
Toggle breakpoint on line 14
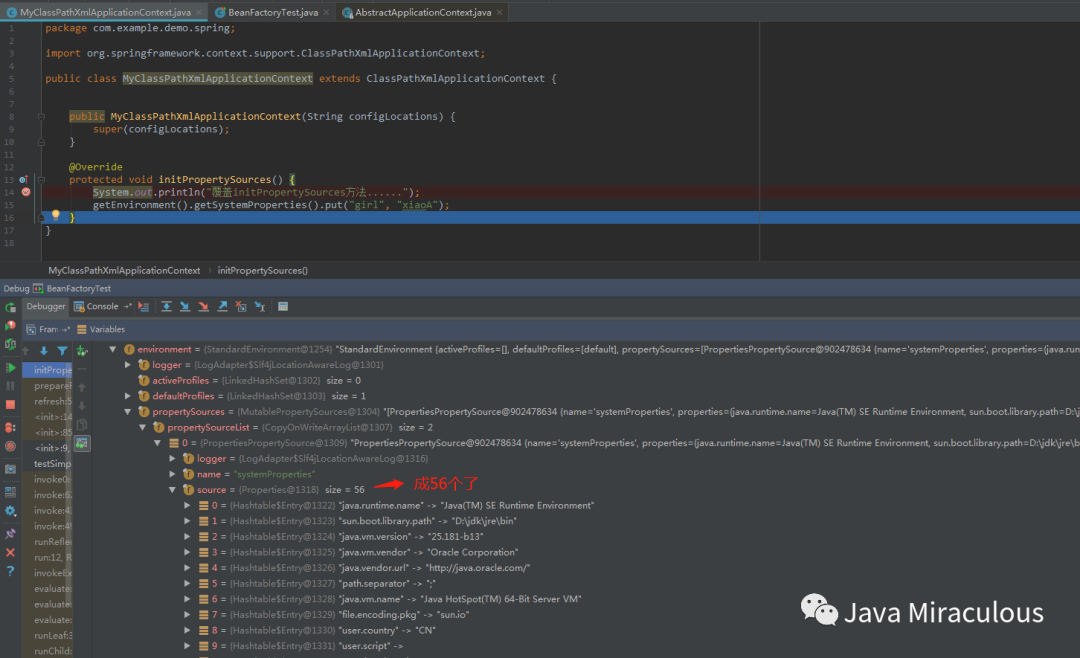[x=26, y=192]
